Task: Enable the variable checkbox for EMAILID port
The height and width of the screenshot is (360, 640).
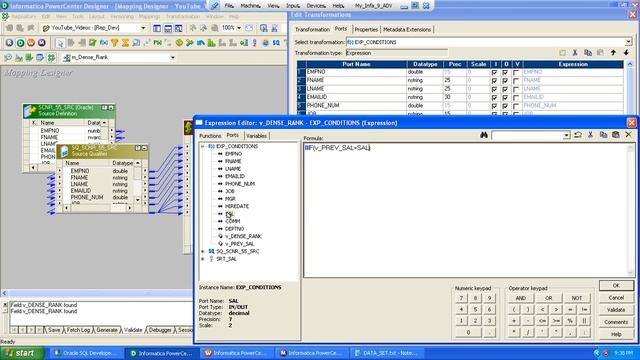Action: (x=516, y=98)
